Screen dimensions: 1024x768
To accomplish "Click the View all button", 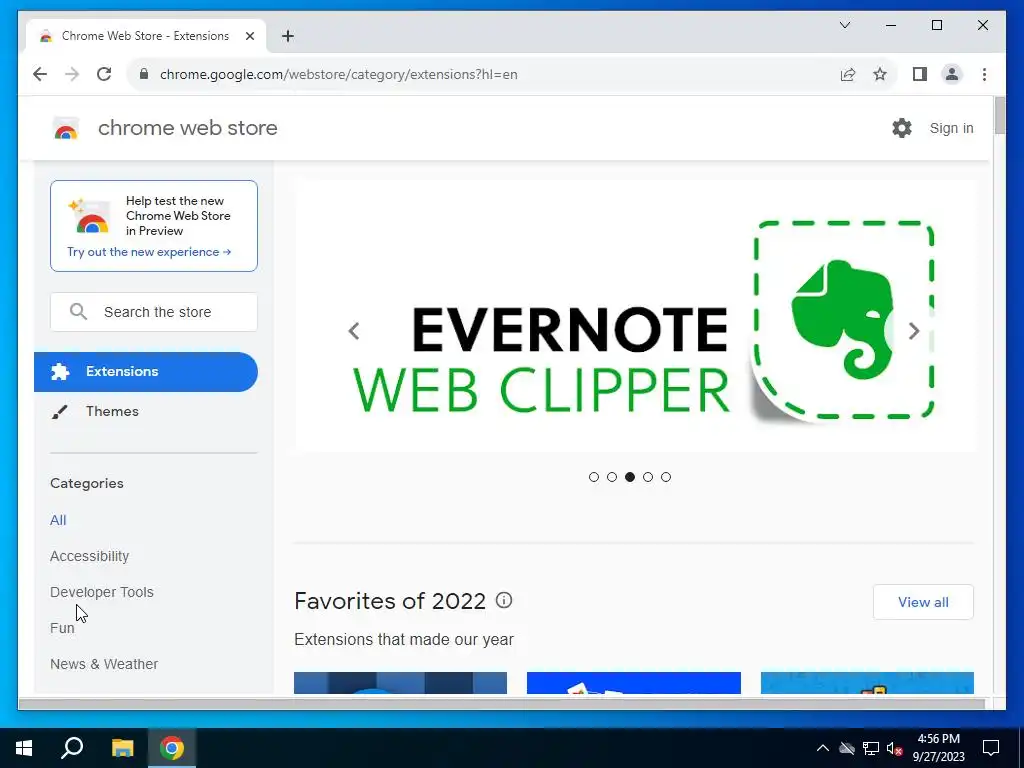I will point(923,602).
